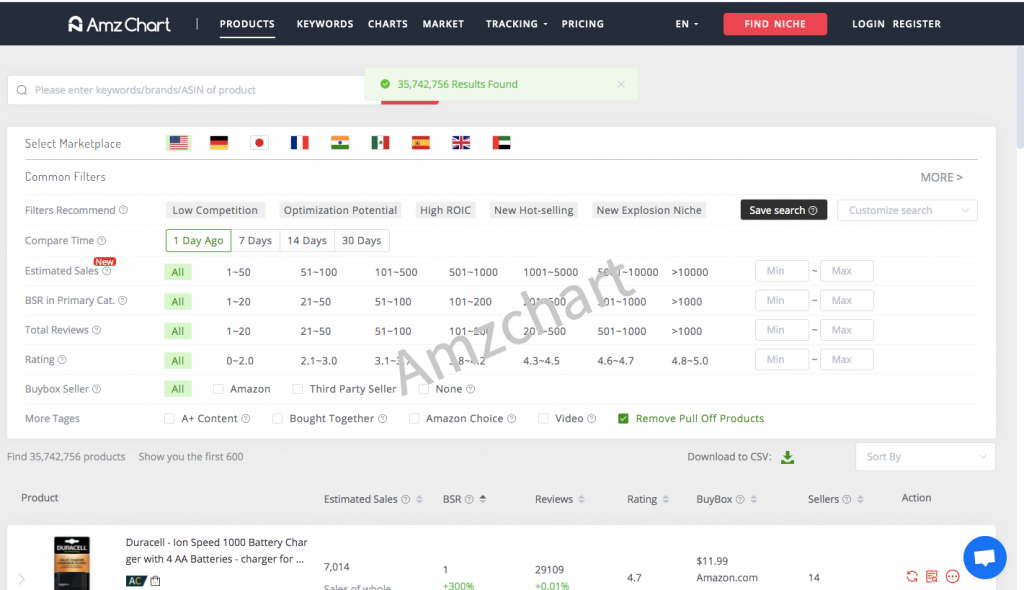This screenshot has height=590, width=1024.
Task: Open the Sort By dropdown
Action: click(x=925, y=457)
